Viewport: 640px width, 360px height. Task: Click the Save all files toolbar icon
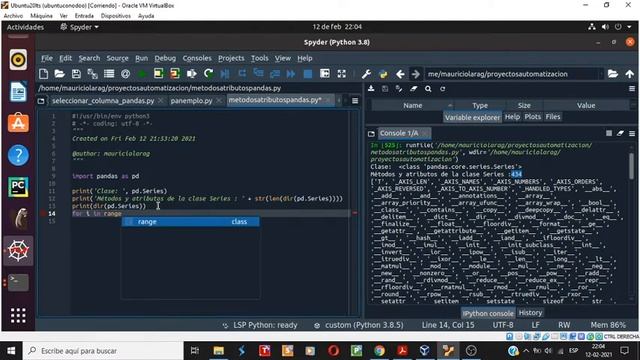93,74
